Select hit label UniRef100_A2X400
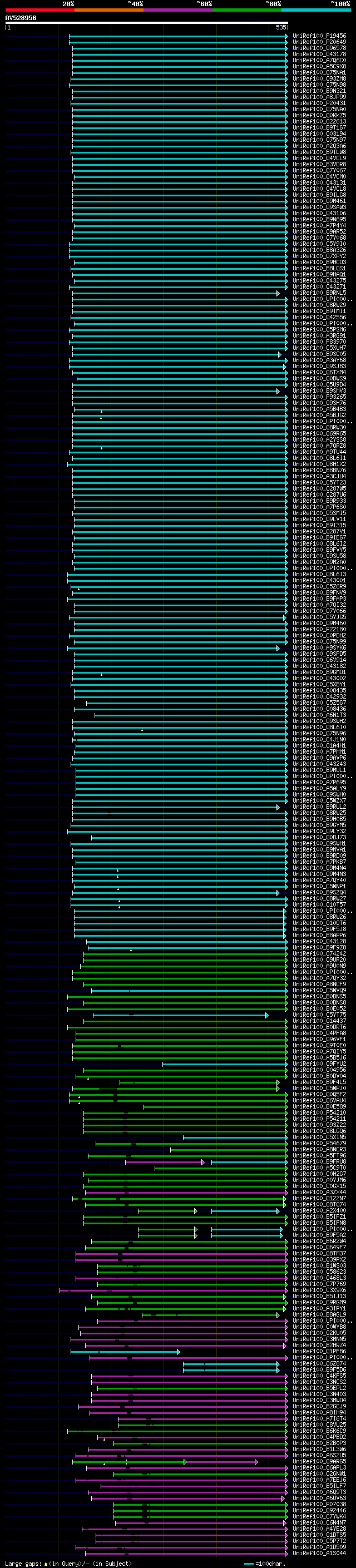The height and width of the screenshot is (1568, 356). click(x=319, y=1211)
